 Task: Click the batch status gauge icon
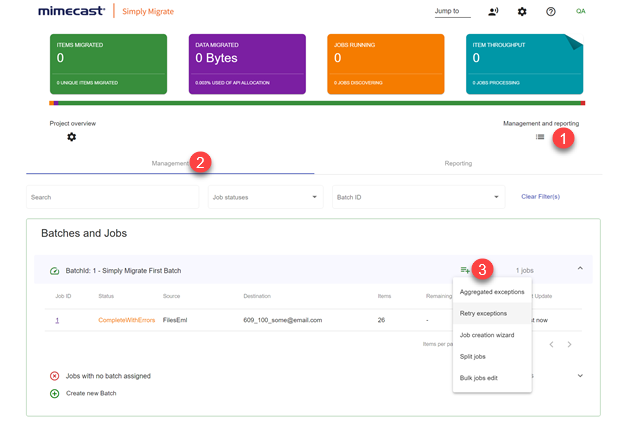pos(54,271)
